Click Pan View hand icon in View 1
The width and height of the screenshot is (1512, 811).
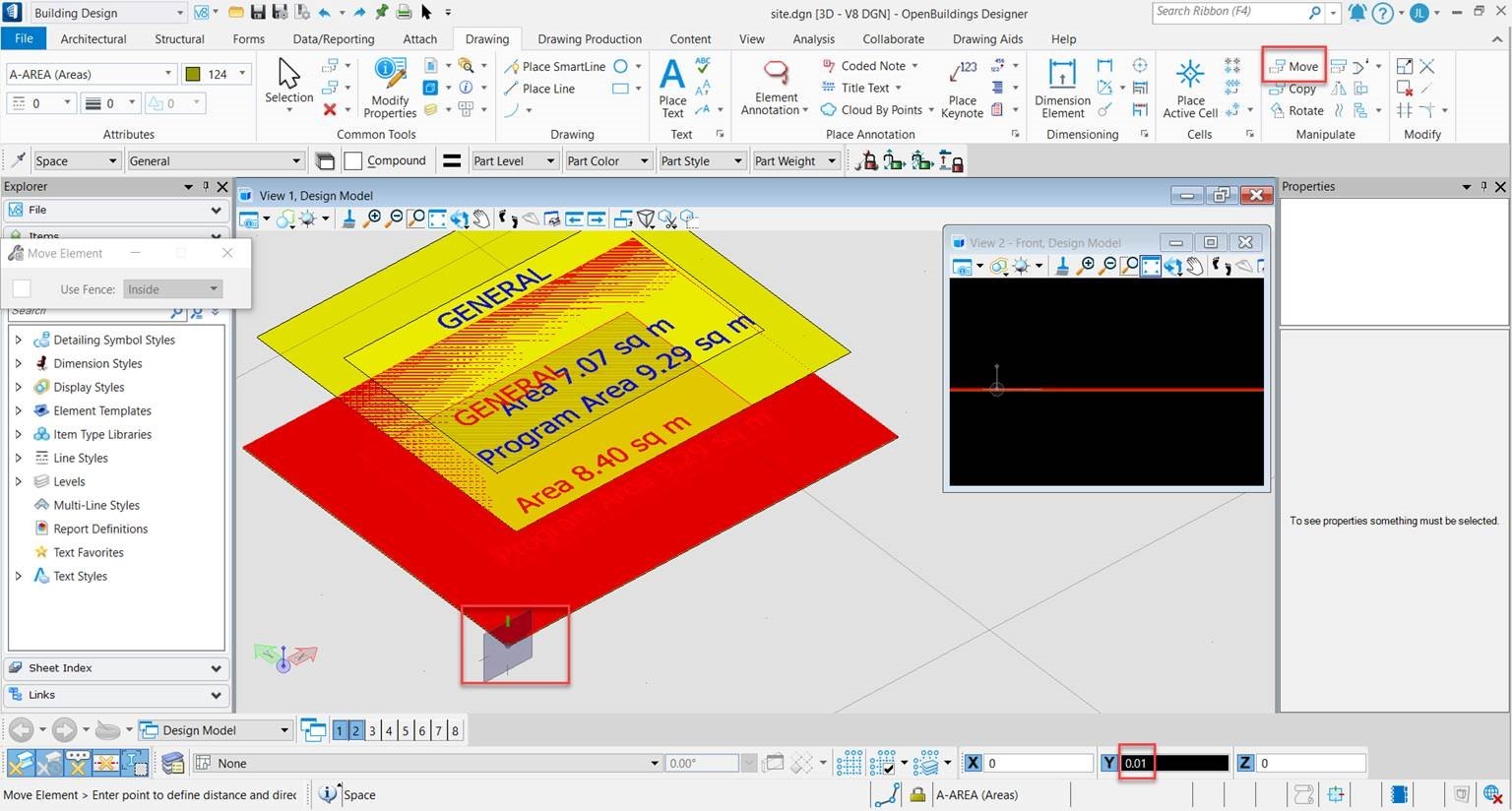pyautogui.click(x=480, y=218)
